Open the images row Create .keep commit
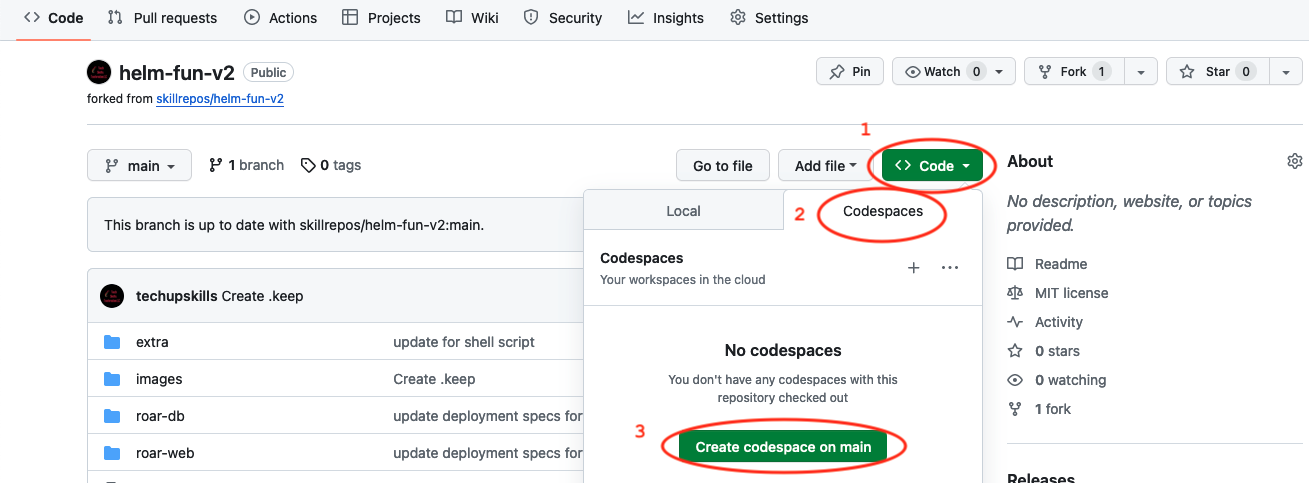The height and width of the screenshot is (483, 1309). tap(434, 379)
